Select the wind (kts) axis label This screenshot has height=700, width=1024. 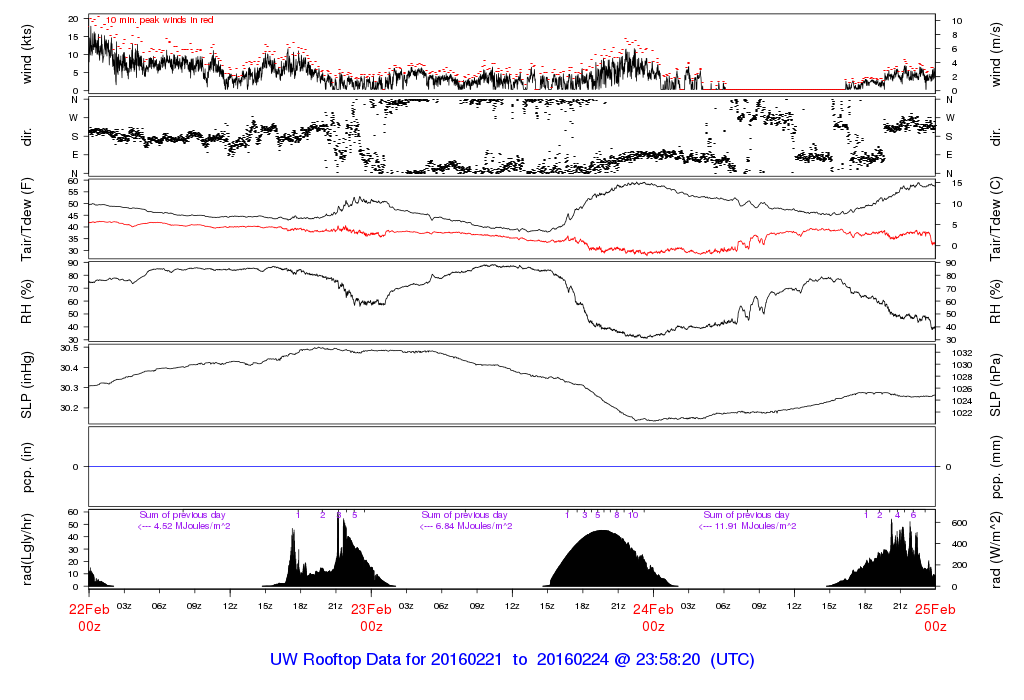(28, 54)
